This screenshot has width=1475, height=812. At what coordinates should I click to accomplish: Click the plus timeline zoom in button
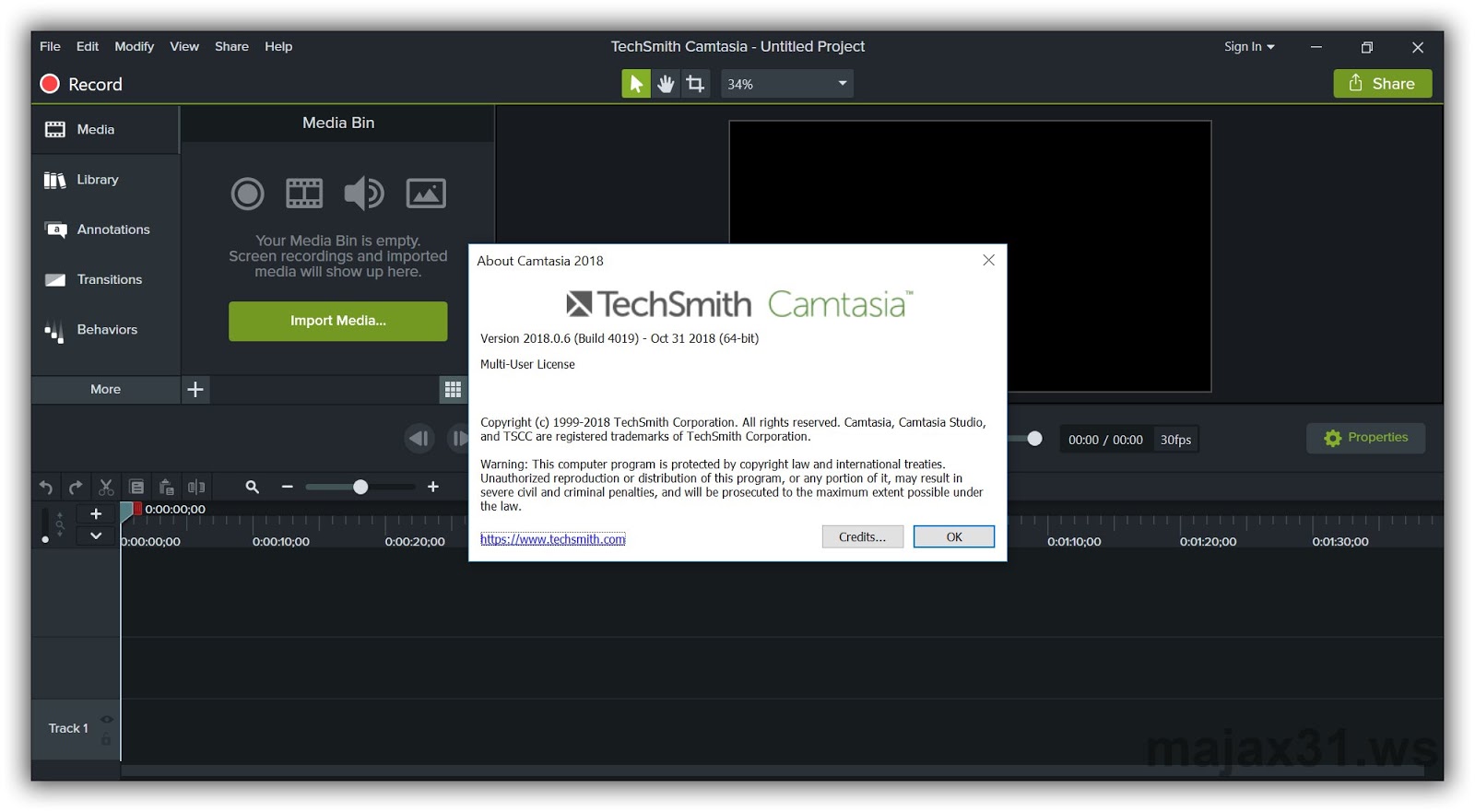pyautogui.click(x=433, y=487)
